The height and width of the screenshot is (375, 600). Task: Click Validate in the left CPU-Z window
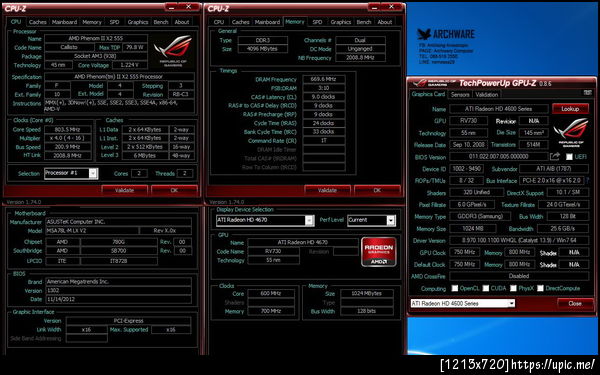tap(124, 190)
